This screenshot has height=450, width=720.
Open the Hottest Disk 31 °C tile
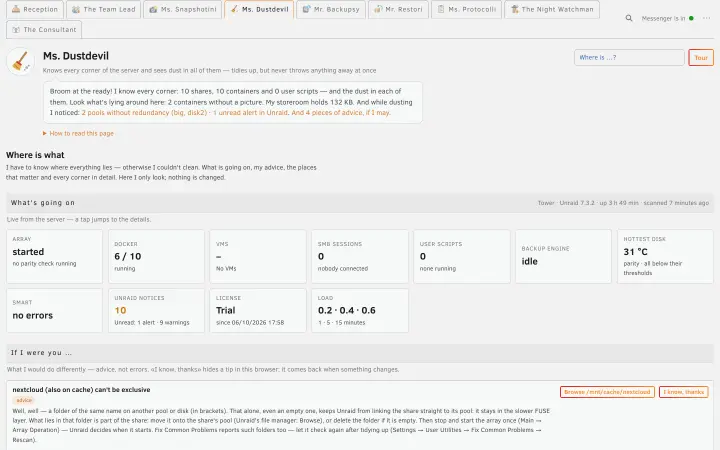665,257
